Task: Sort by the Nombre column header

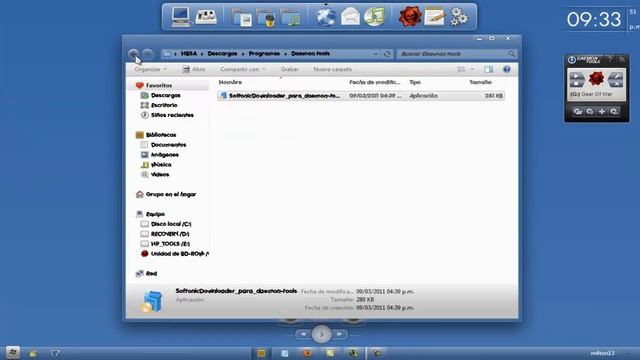Action: pyautogui.click(x=230, y=82)
